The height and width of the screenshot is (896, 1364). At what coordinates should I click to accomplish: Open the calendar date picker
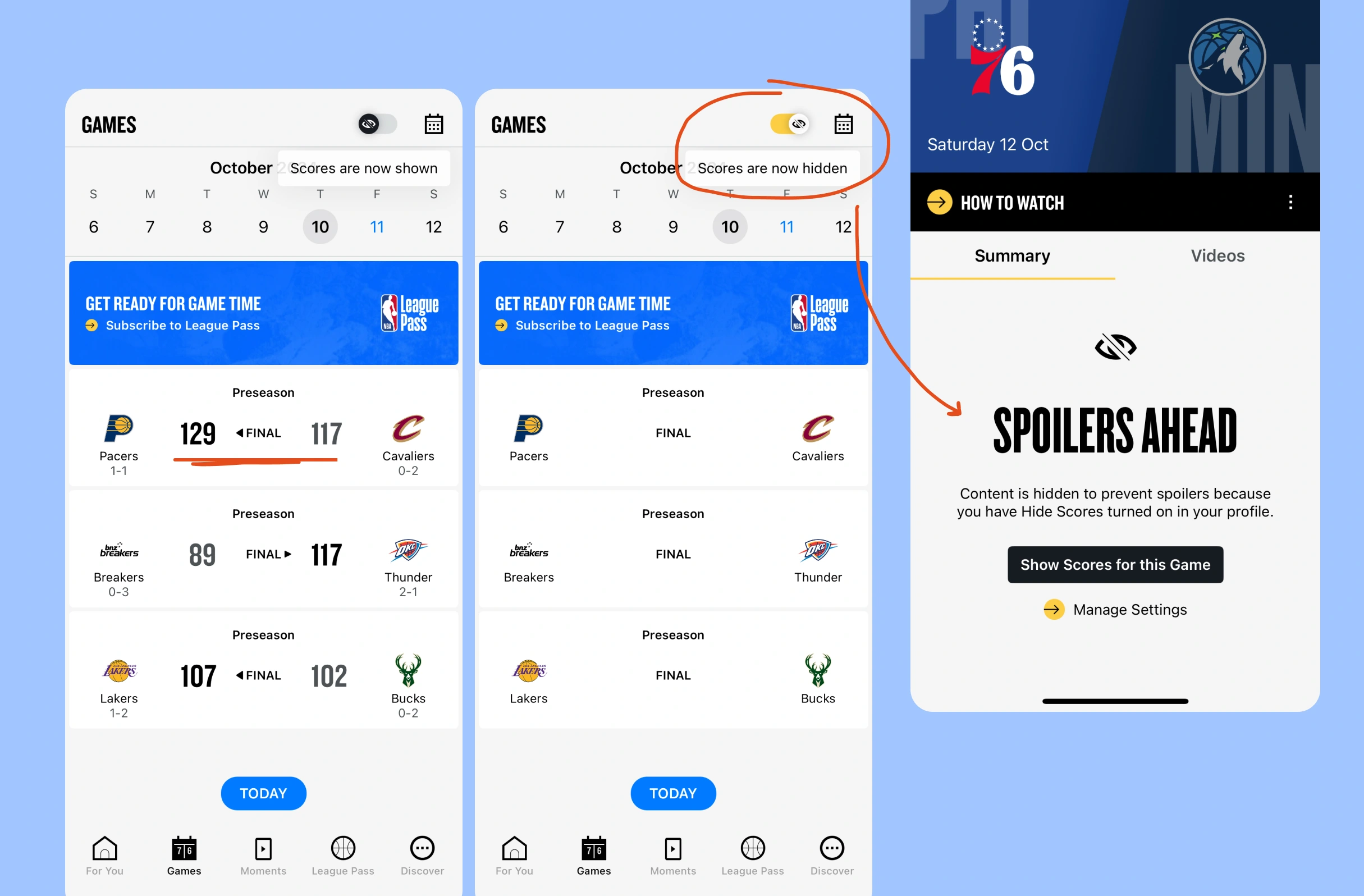434,124
